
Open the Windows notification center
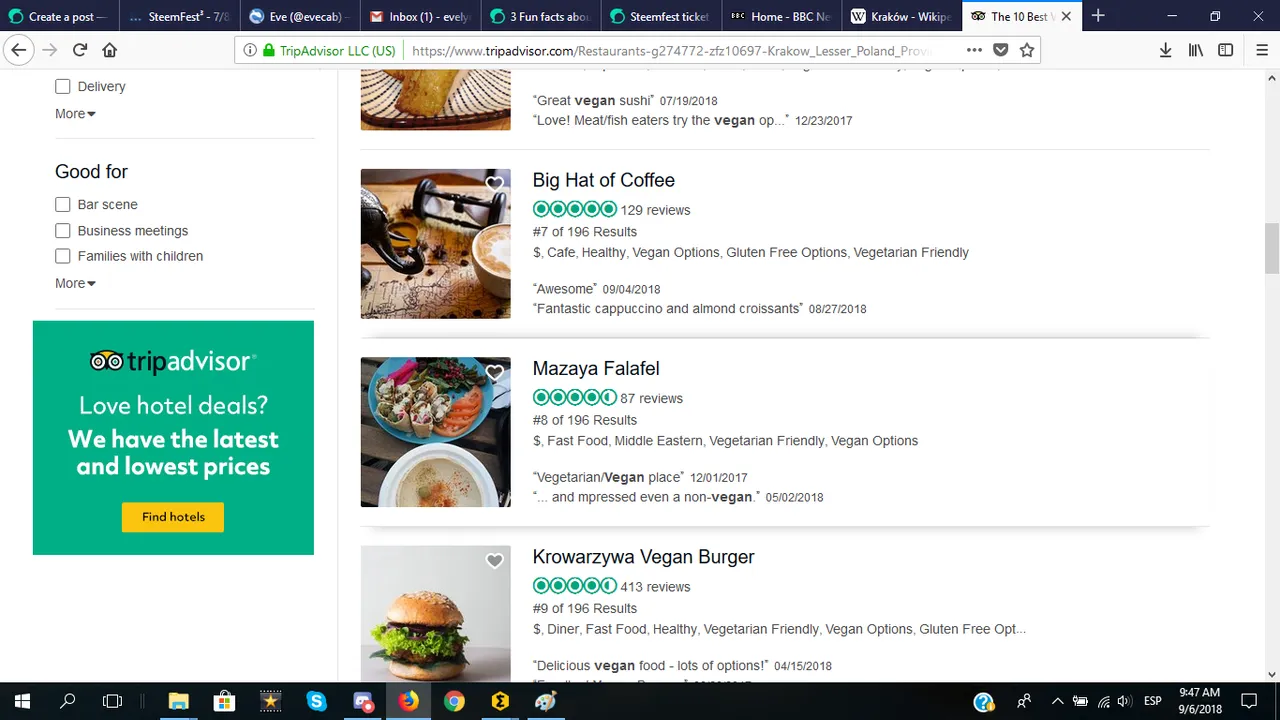pyautogui.click(x=1249, y=701)
